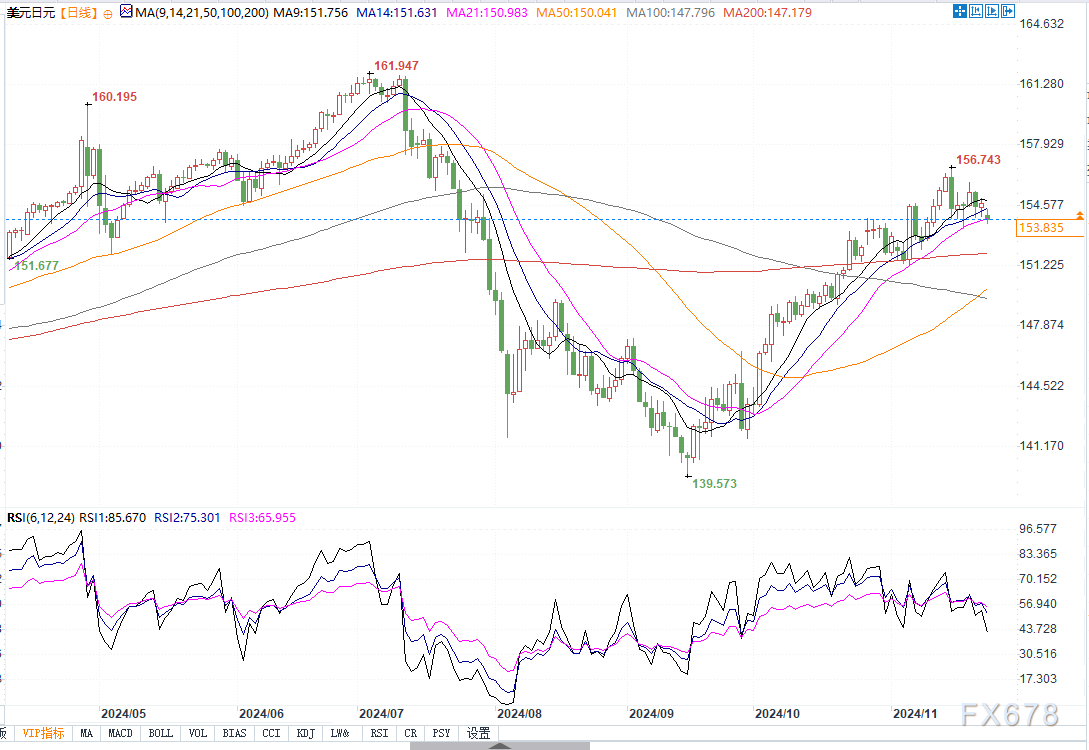Switch to the VIP指标 tab
1089x750 pixels.
43,733
